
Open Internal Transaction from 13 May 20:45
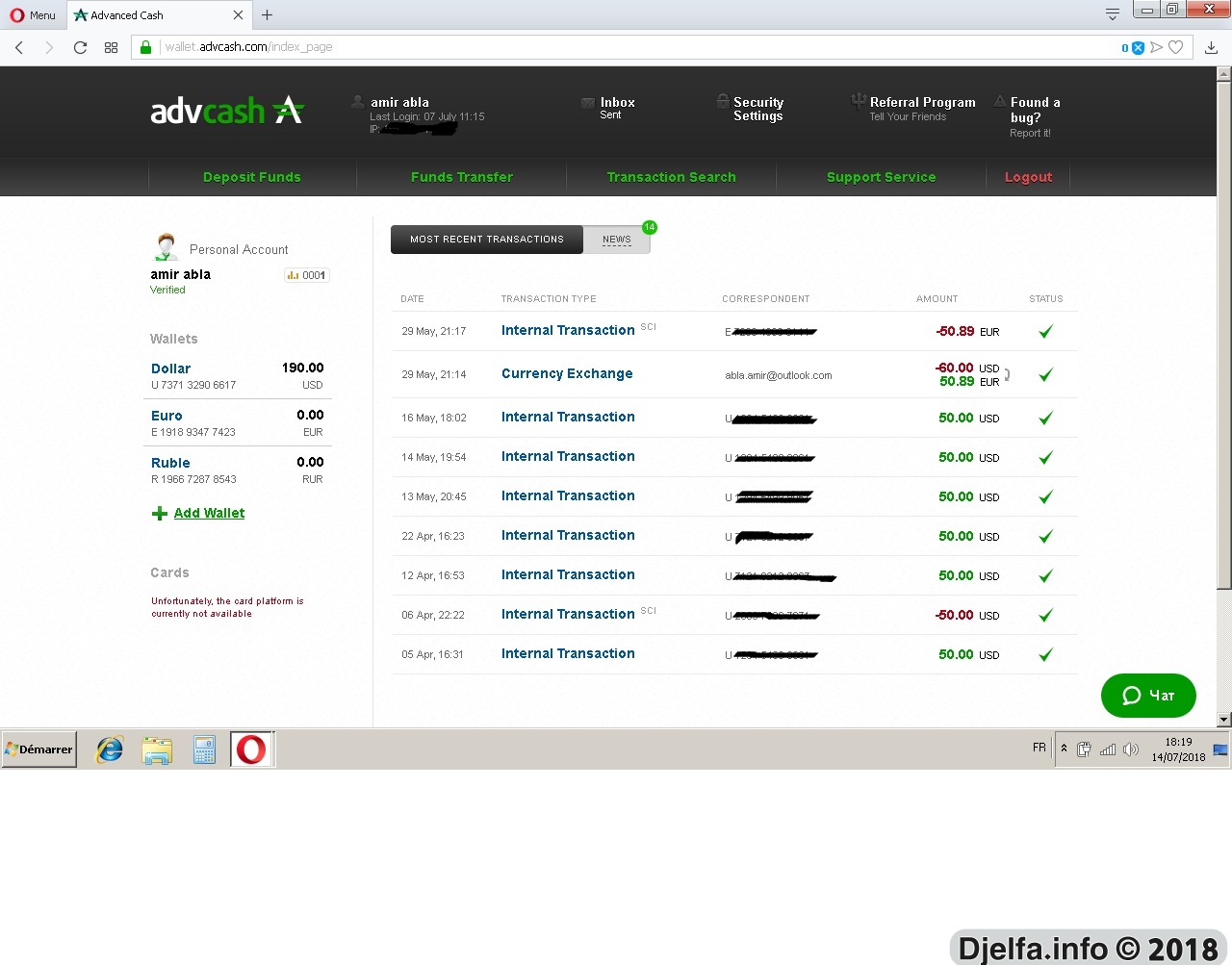click(568, 495)
